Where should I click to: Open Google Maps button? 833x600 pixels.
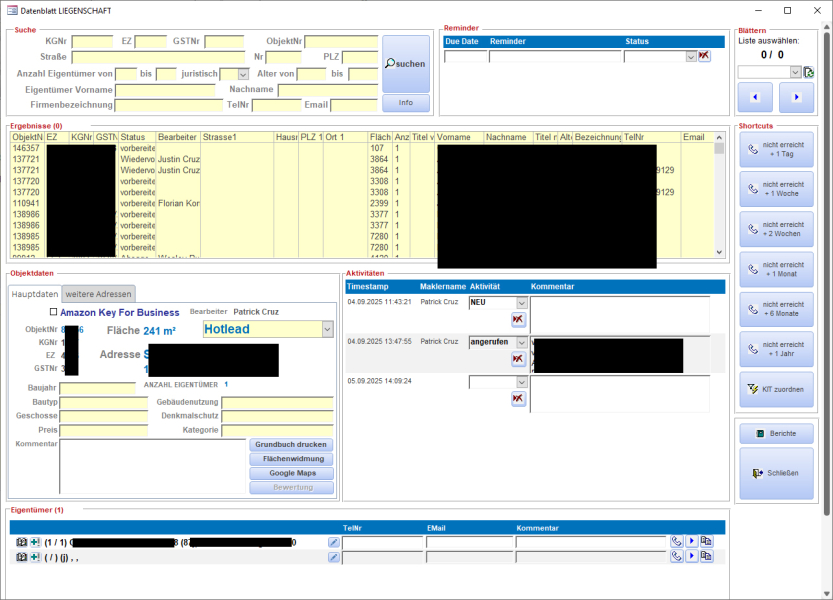pyautogui.click(x=290, y=473)
